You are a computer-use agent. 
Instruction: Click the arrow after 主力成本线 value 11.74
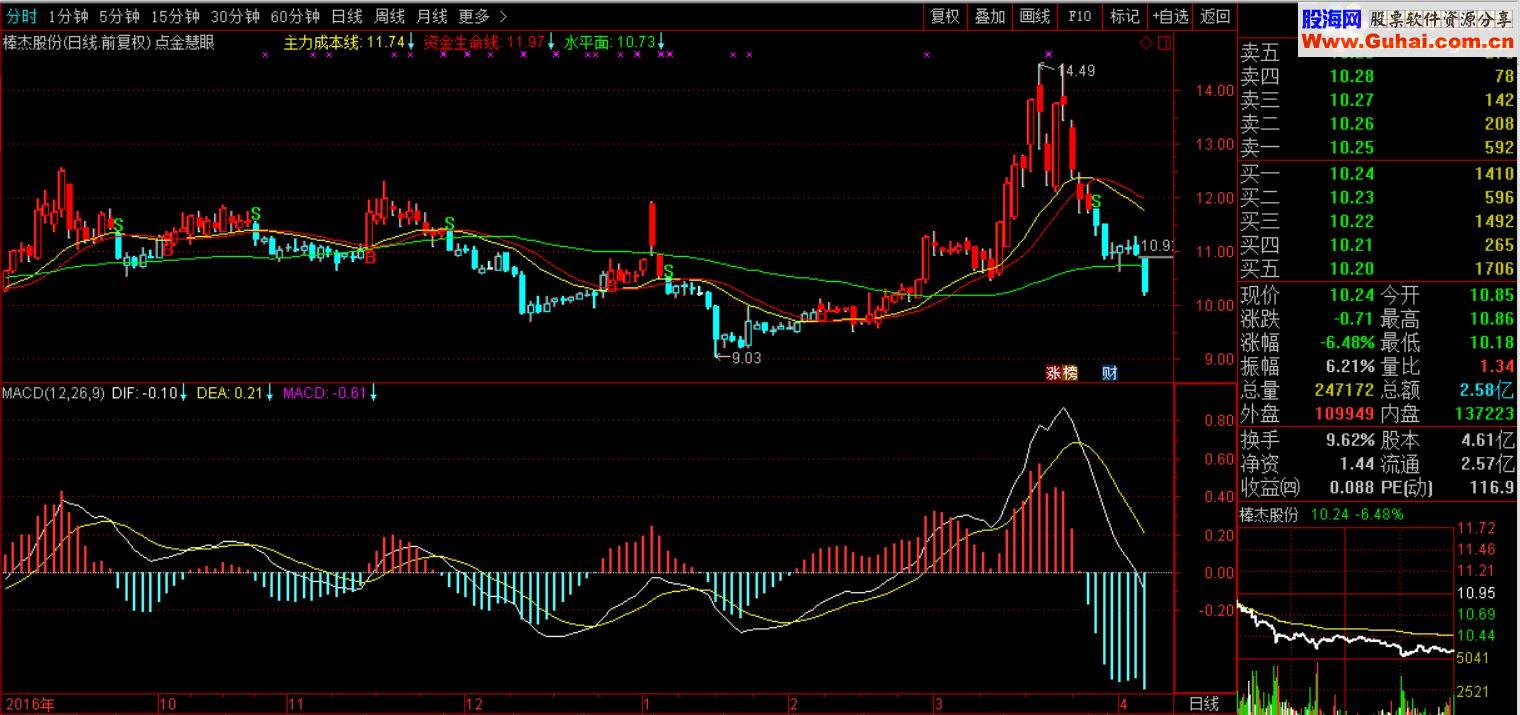411,43
